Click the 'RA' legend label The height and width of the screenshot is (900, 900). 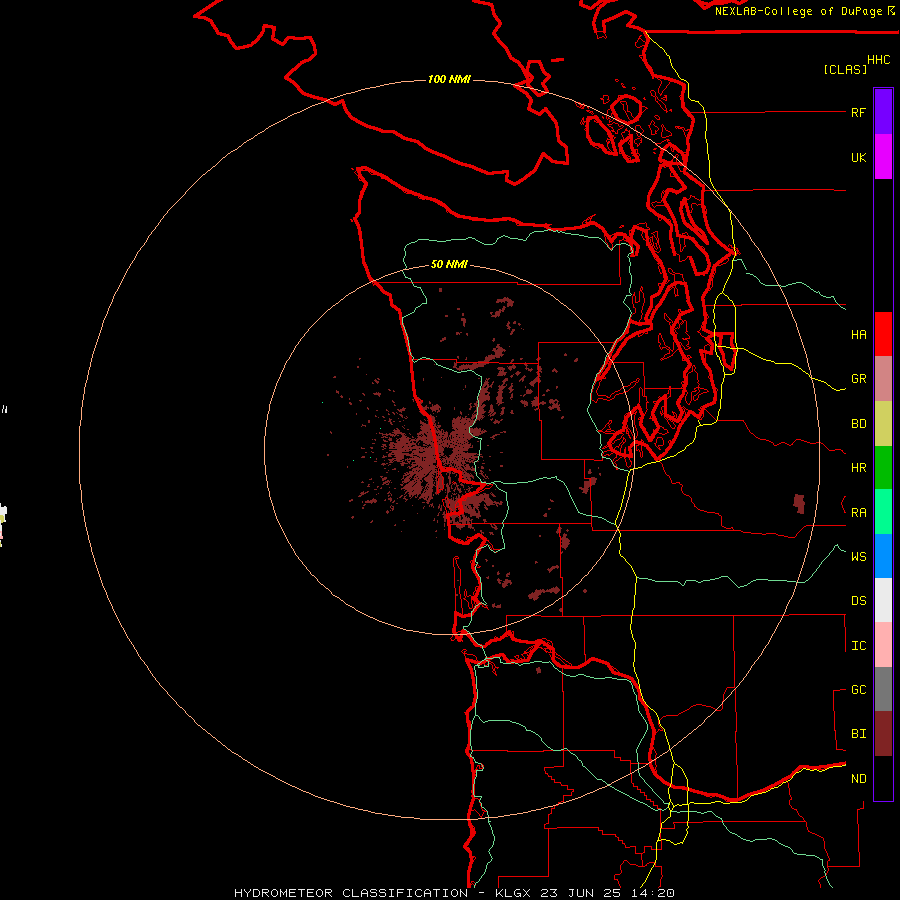[x=858, y=513]
